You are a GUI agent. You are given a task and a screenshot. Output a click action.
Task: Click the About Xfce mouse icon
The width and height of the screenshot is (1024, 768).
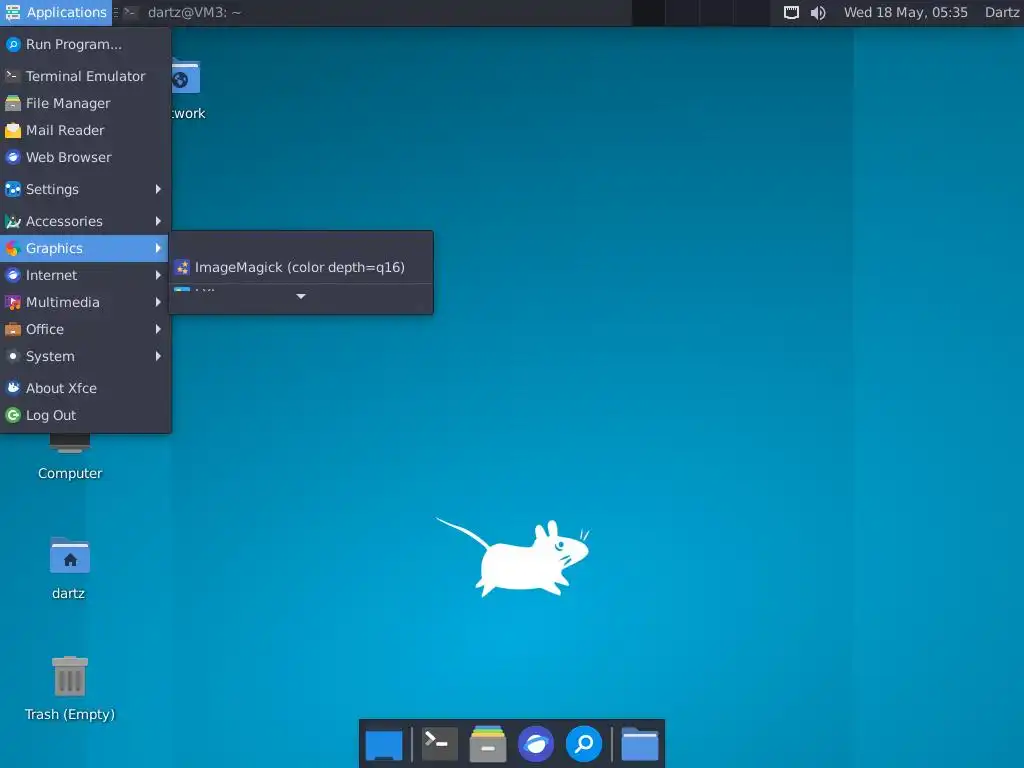[x=13, y=388]
